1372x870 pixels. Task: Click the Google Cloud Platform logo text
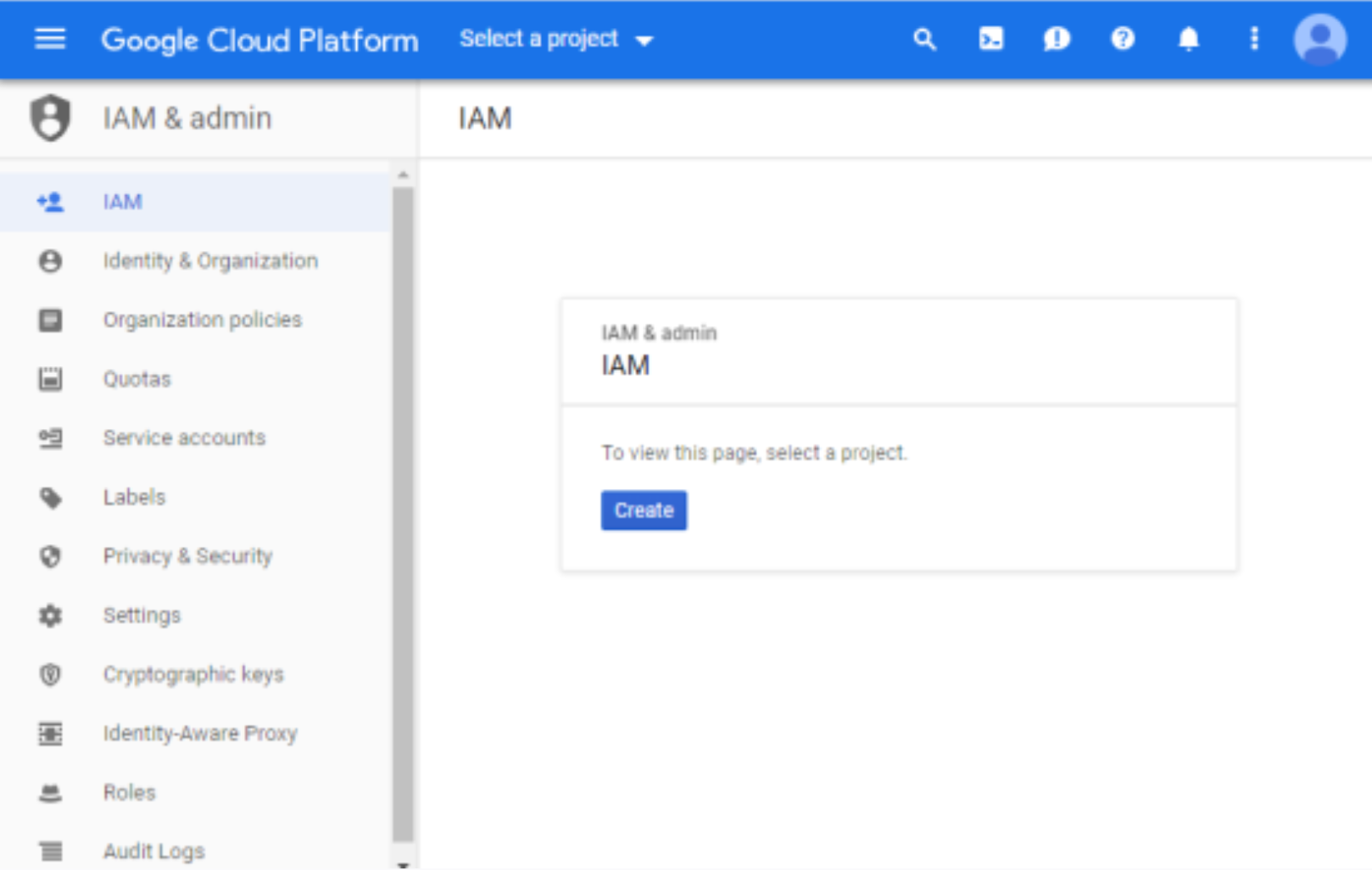[259, 40]
